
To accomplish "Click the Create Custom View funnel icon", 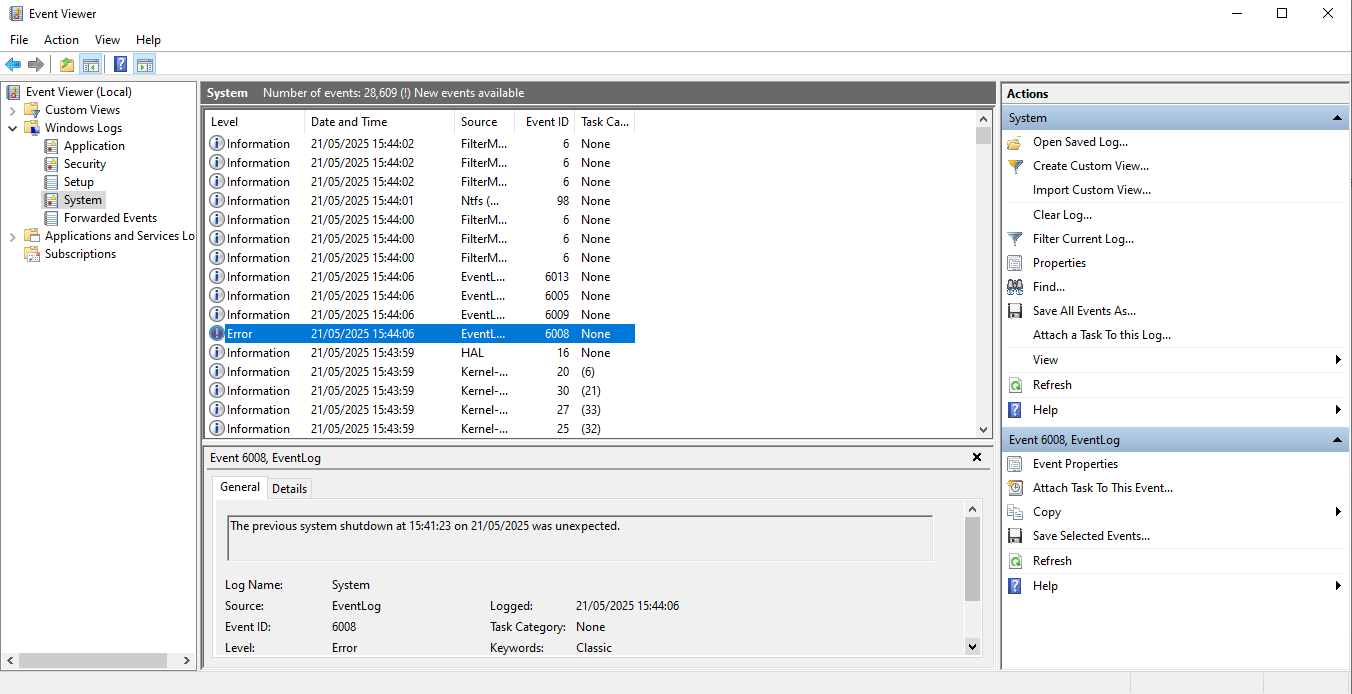I will click(x=1015, y=166).
